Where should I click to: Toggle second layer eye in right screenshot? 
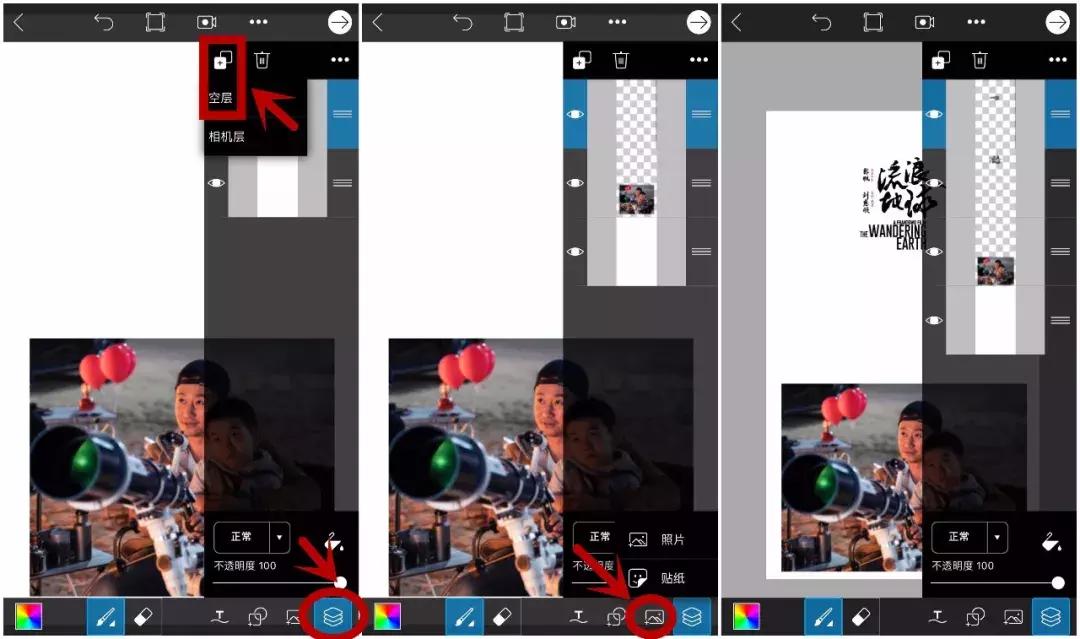[934, 183]
